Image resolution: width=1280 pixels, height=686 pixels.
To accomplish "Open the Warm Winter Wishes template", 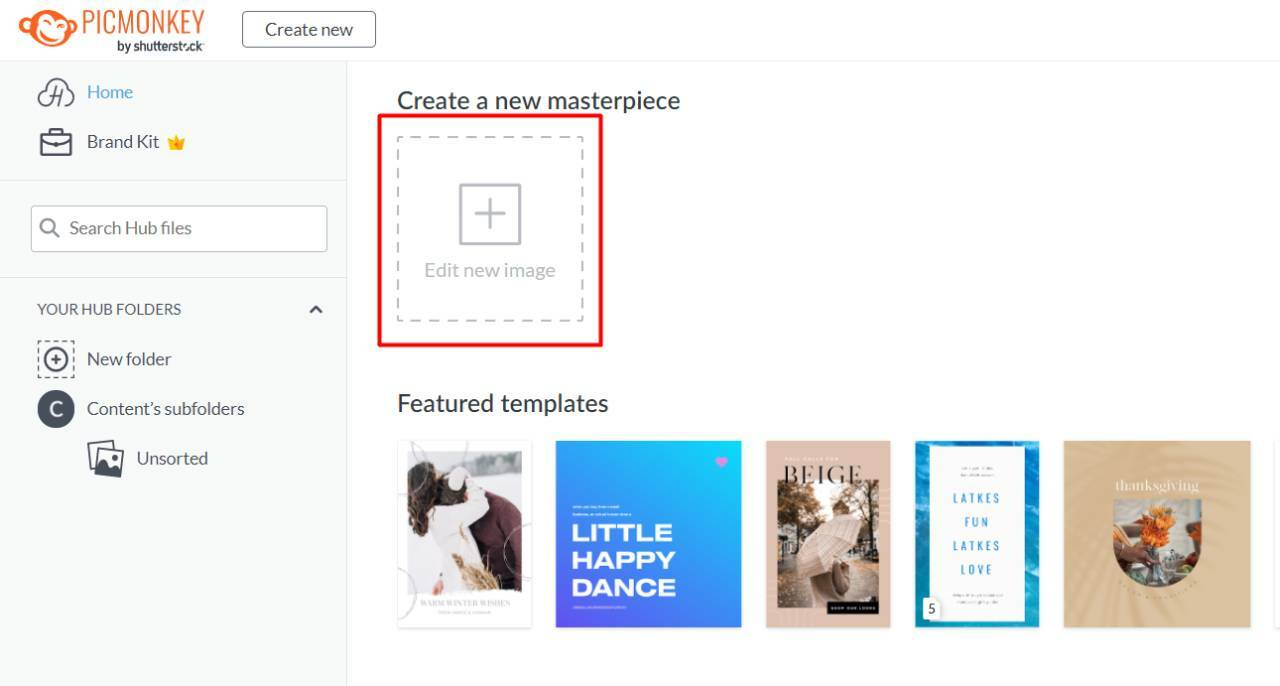I will click(x=464, y=534).
